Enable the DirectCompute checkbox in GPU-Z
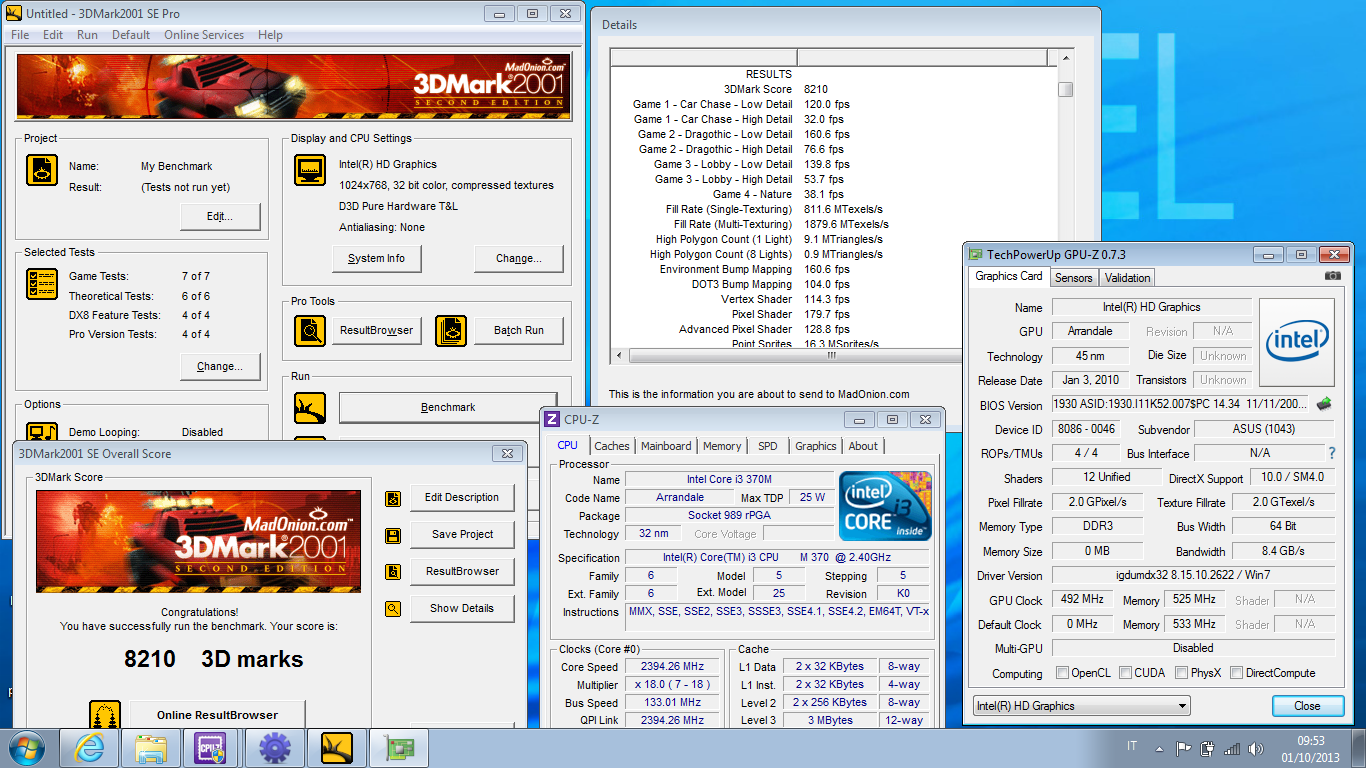 pyautogui.click(x=1236, y=673)
